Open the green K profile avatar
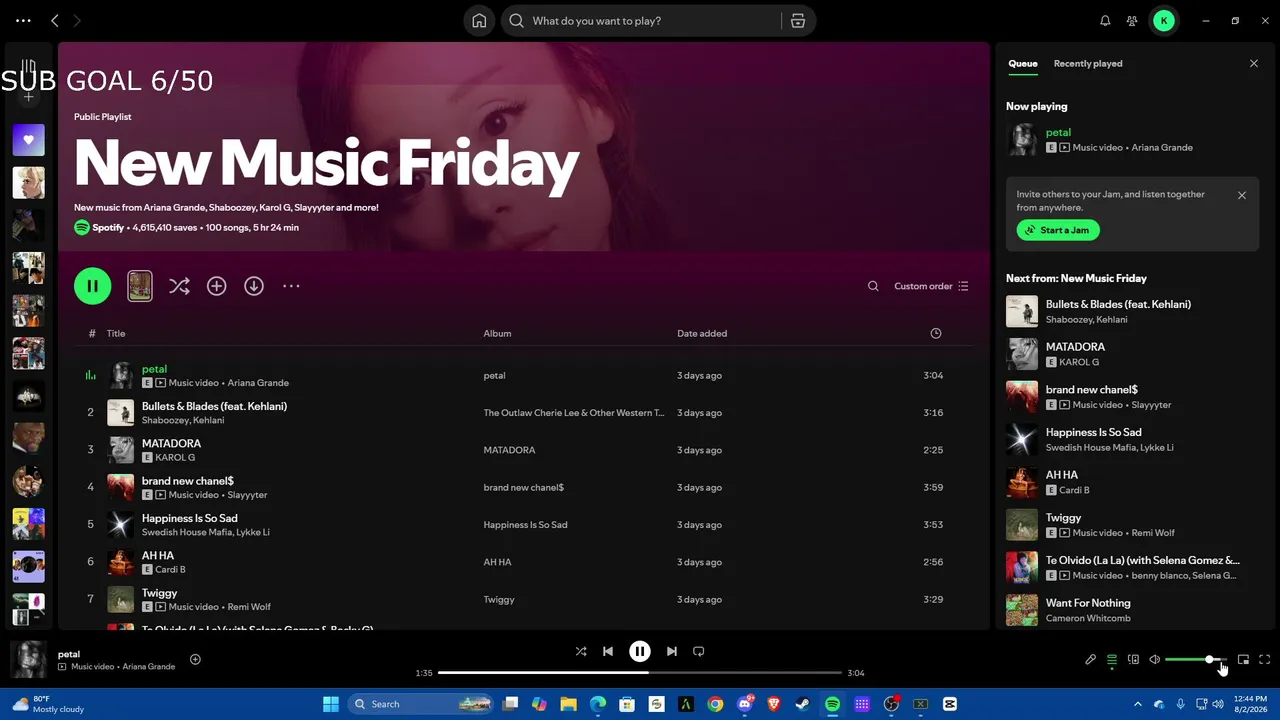The height and width of the screenshot is (720, 1280). [x=1163, y=21]
